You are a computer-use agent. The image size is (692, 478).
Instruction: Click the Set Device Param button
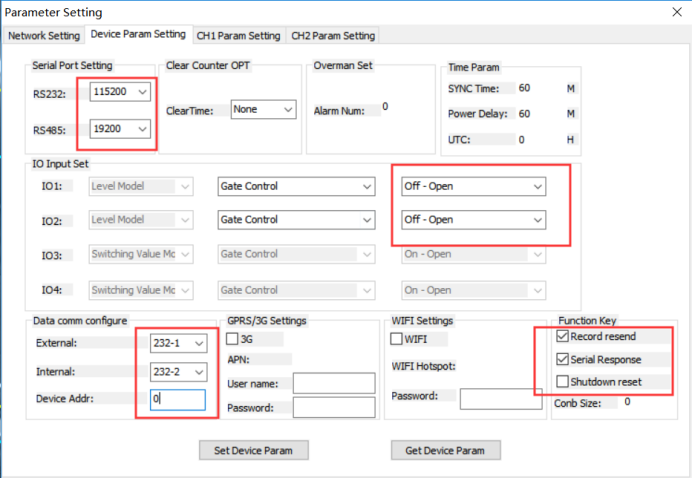pyautogui.click(x=253, y=451)
